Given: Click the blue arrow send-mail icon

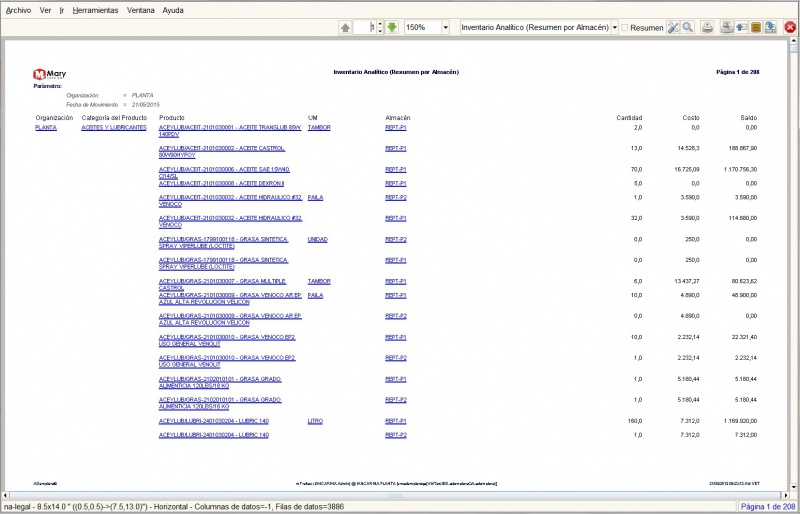Looking at the screenshot, I should tap(741, 28).
